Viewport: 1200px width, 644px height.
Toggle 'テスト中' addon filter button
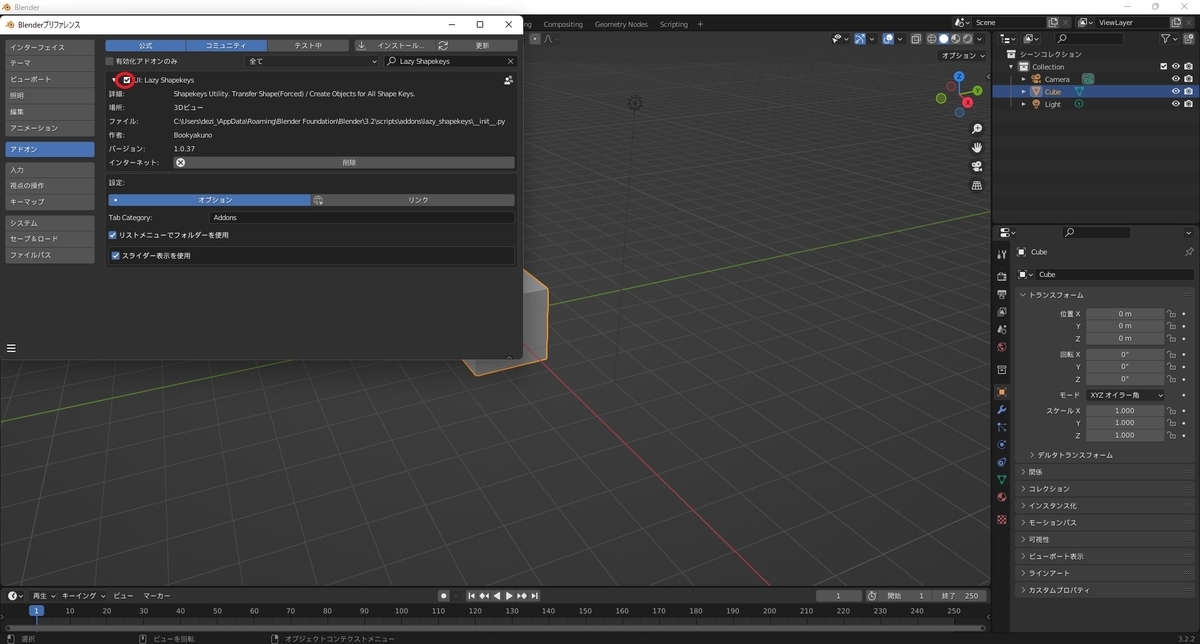pos(308,45)
